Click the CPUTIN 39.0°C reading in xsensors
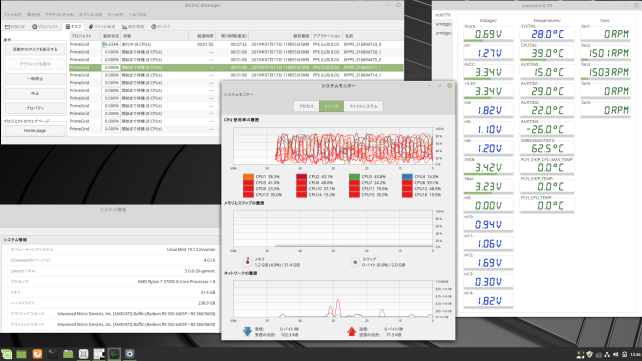Viewport: 642px width, 361px height. click(547, 53)
